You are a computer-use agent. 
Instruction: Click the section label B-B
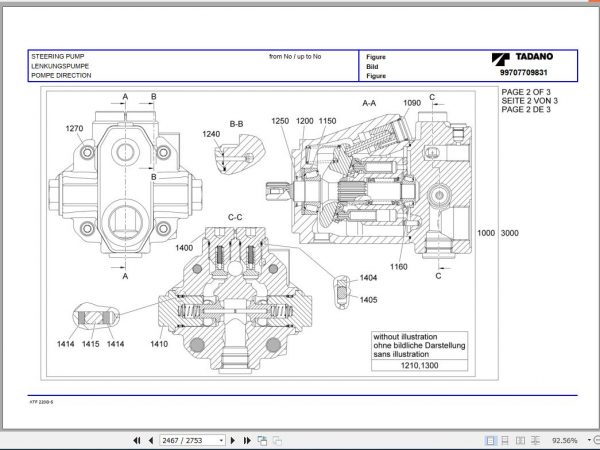point(236,124)
